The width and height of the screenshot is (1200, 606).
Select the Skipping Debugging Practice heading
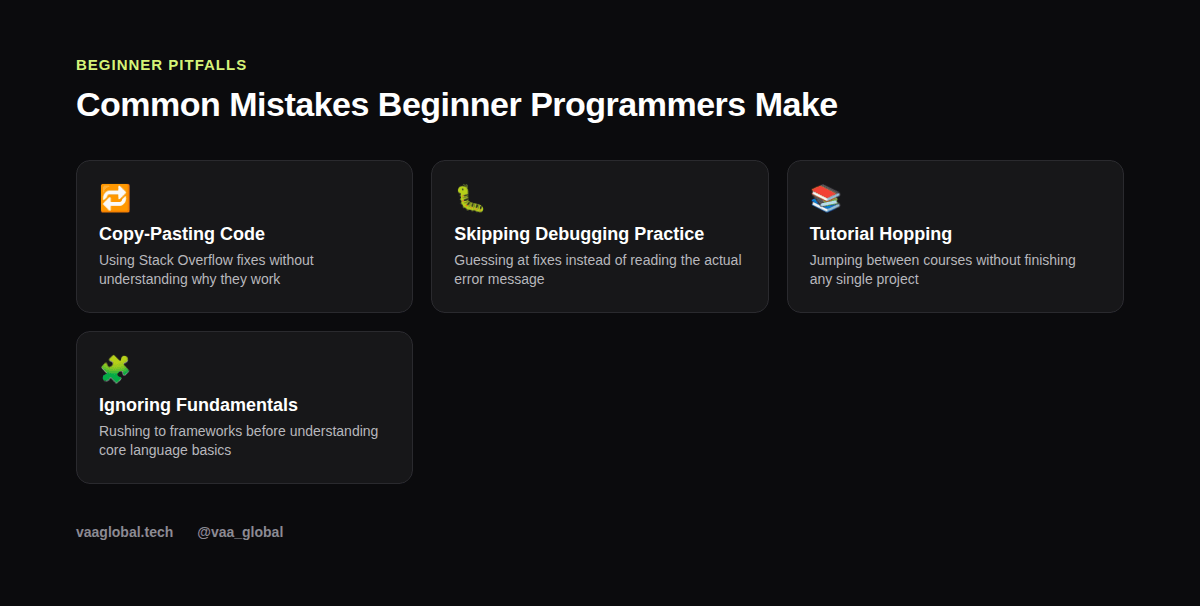click(579, 234)
